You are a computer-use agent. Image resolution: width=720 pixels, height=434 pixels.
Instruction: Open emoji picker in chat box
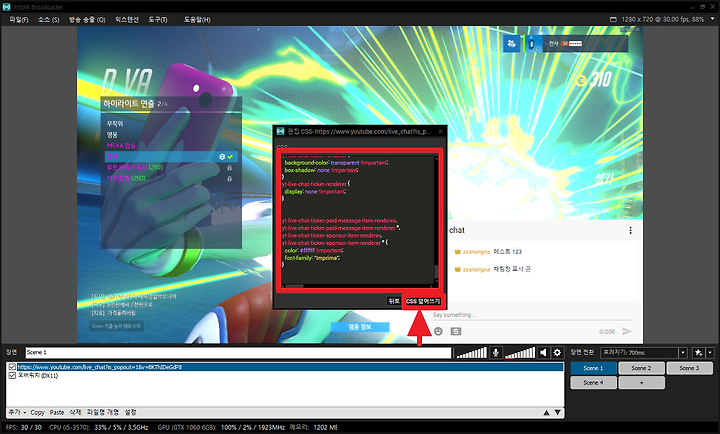pos(438,331)
